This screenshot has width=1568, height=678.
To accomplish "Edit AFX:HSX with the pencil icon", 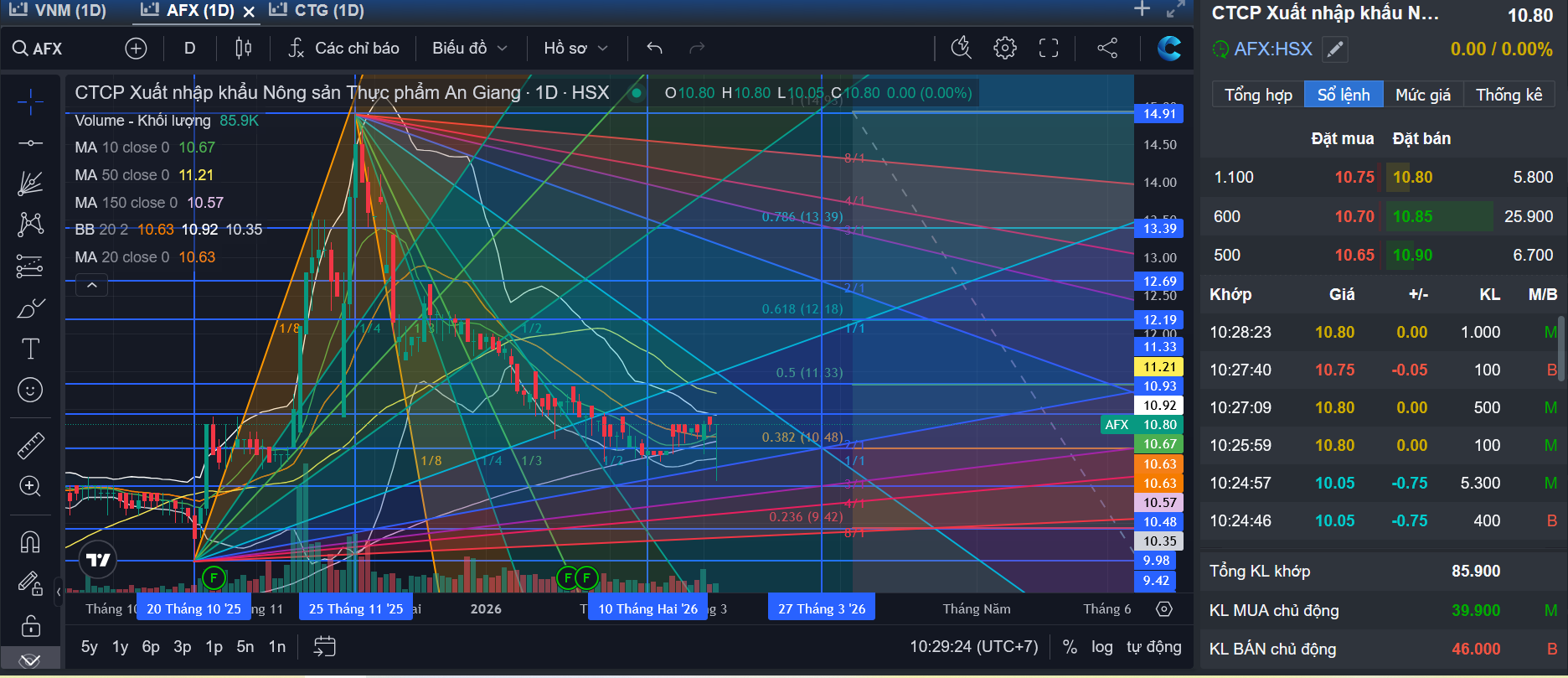I will point(1335,49).
